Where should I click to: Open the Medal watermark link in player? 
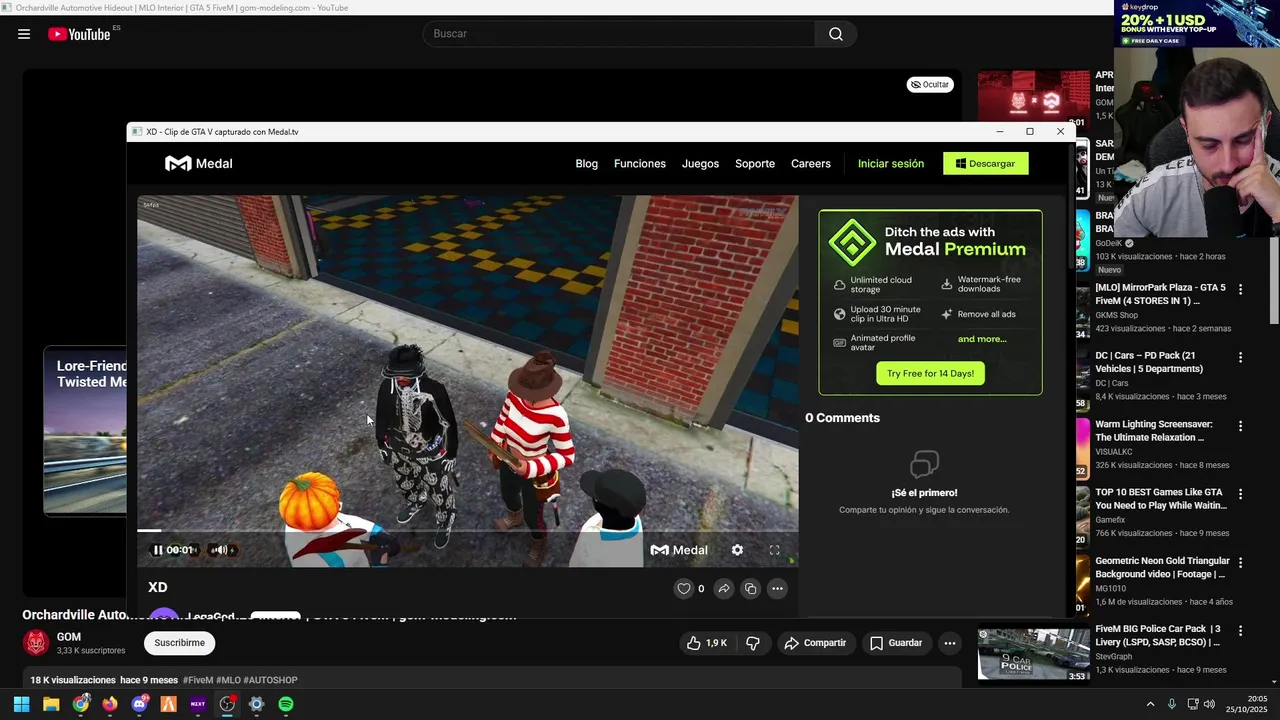[679, 550]
